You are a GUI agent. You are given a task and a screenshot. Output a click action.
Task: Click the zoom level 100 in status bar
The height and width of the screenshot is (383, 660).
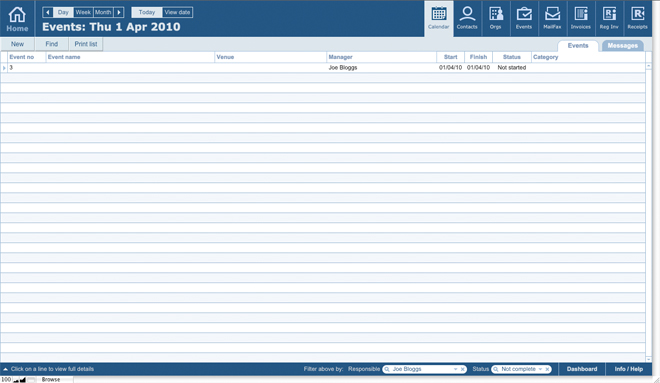(6, 380)
